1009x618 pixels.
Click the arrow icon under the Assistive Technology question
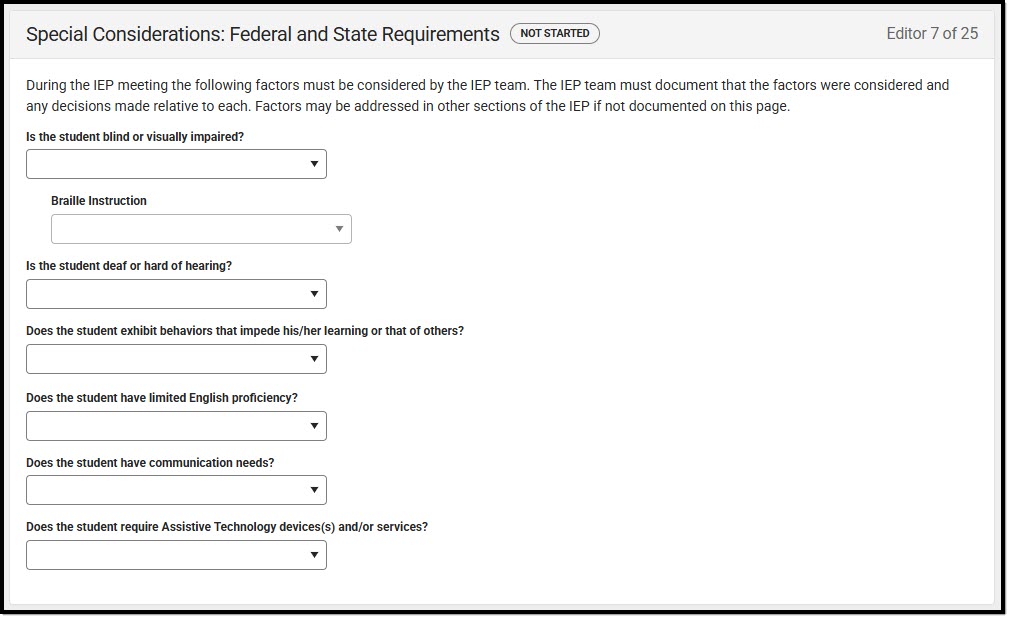click(314, 555)
